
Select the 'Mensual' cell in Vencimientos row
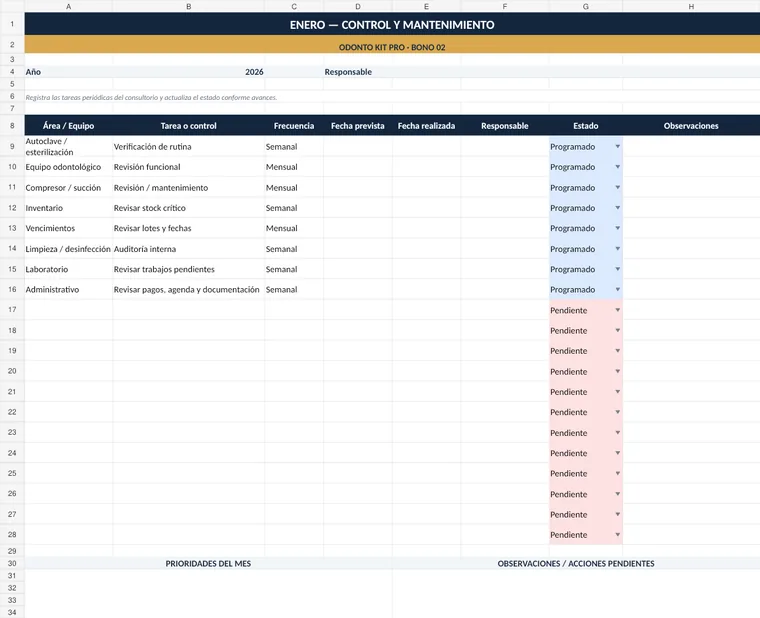(x=294, y=228)
